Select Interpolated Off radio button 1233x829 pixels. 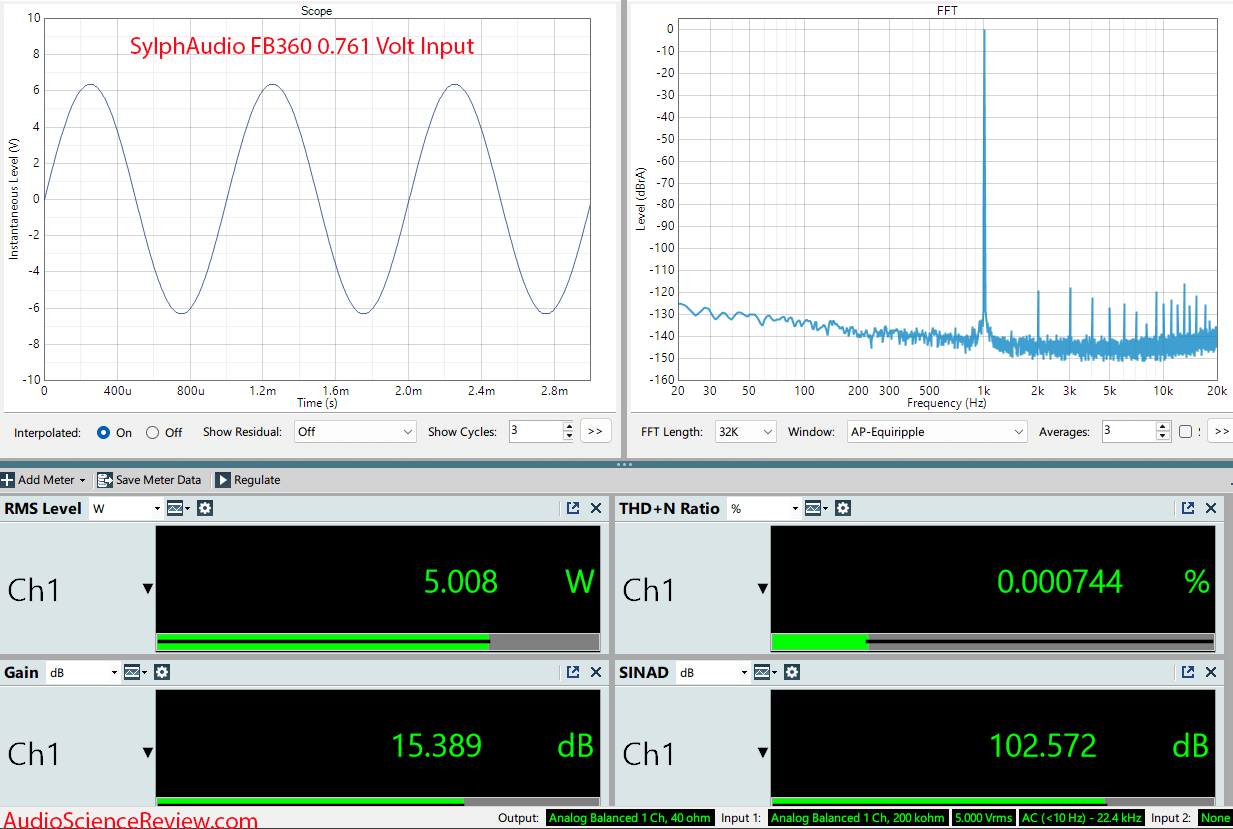pyautogui.click(x=153, y=432)
